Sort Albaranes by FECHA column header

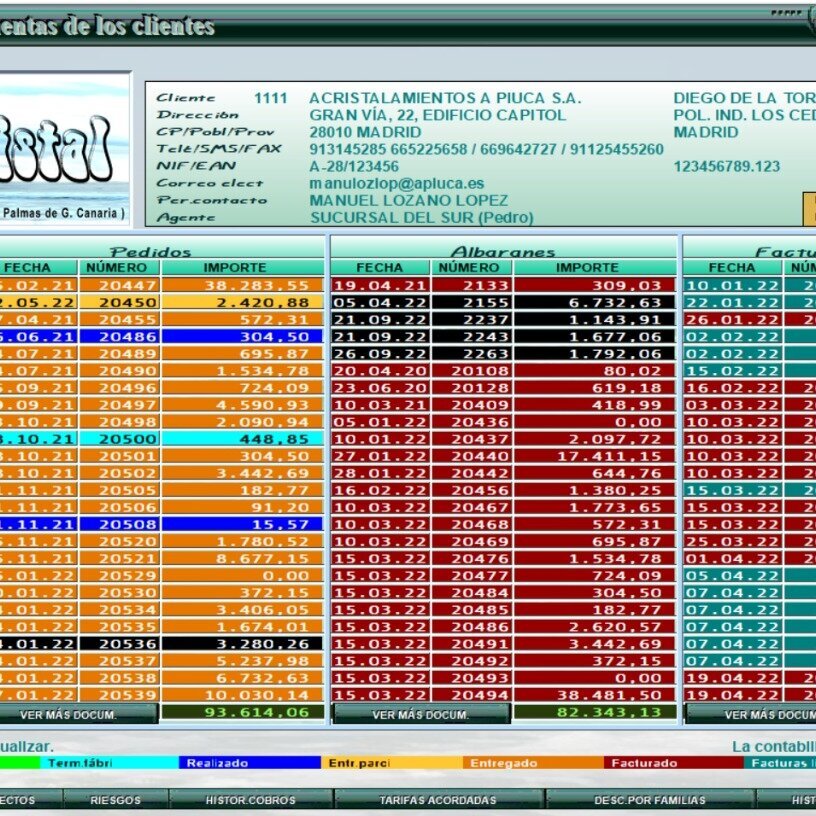[x=380, y=268]
